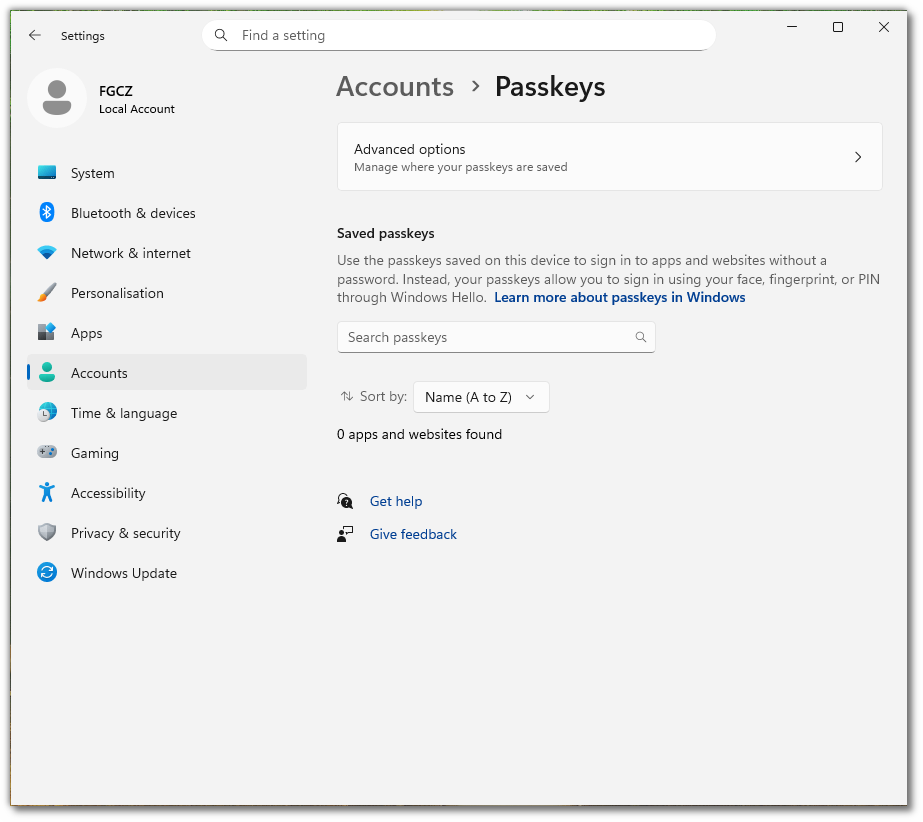Screen dimensions: 923x822
Task: Open Windows Update page
Action: (x=167, y=573)
